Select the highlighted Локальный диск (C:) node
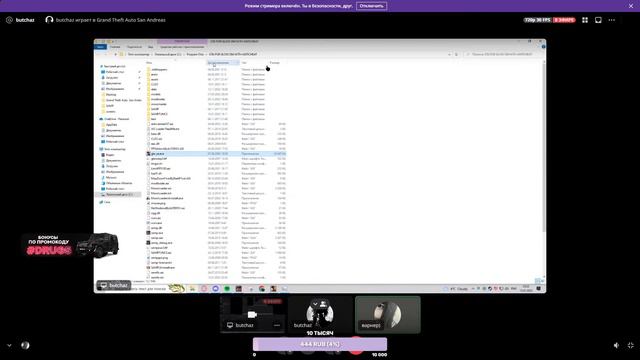This screenshot has height=360, width=640. coord(118,194)
